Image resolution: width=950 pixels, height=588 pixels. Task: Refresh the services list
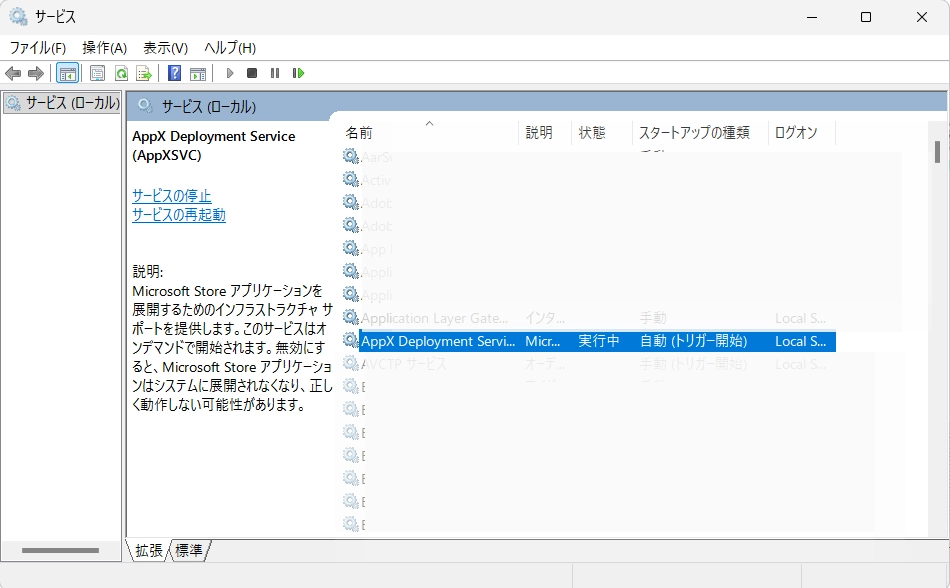click(x=121, y=72)
